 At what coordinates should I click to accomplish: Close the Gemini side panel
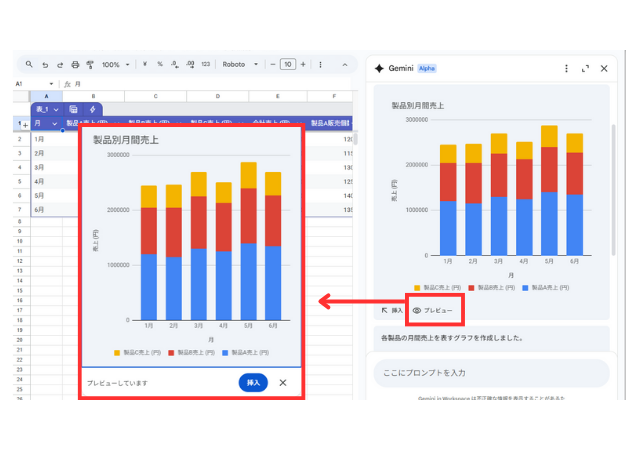pyautogui.click(x=604, y=68)
